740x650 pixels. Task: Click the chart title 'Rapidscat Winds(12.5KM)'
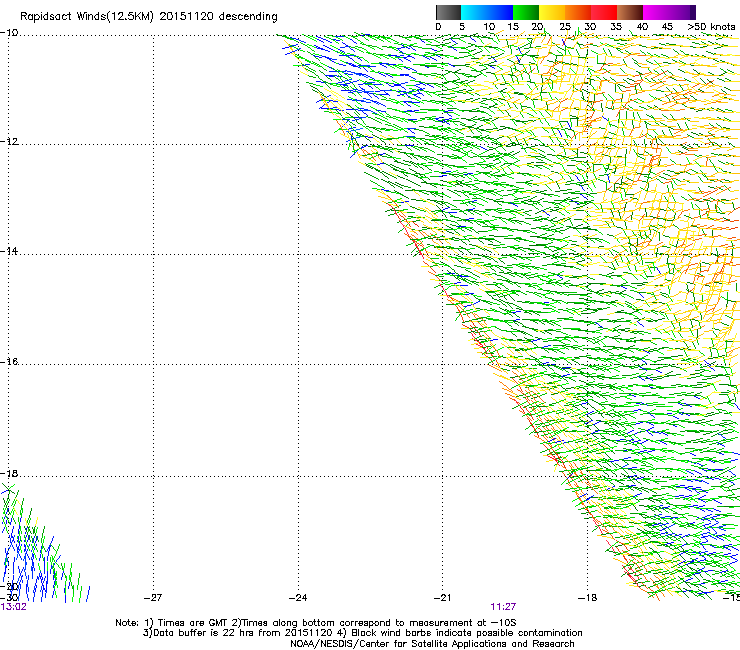click(87, 17)
